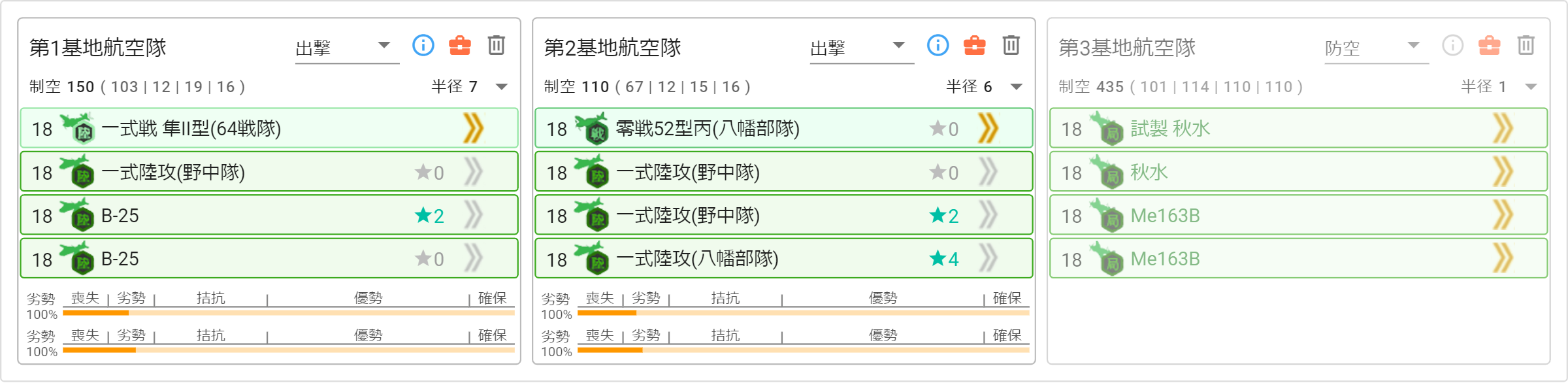The image size is (1568, 383).
Task: Open 防空 mode dropdown of 第3基地航空隊
Action: coord(1377,48)
